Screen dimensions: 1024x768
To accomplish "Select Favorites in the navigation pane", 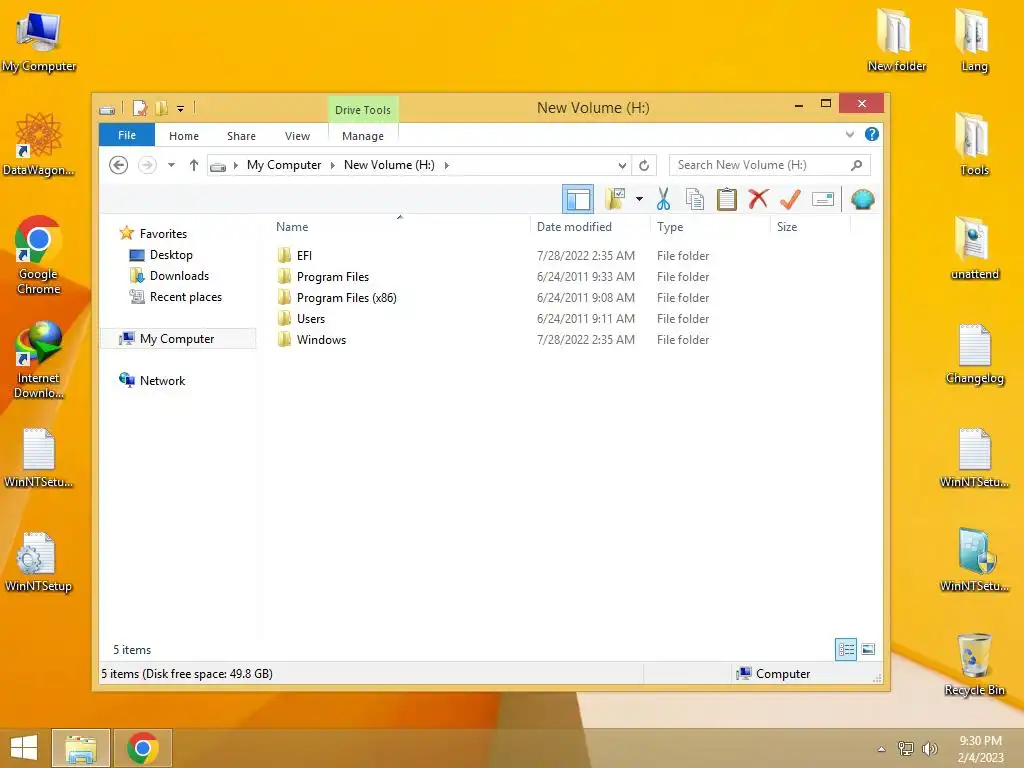I will 163,234.
